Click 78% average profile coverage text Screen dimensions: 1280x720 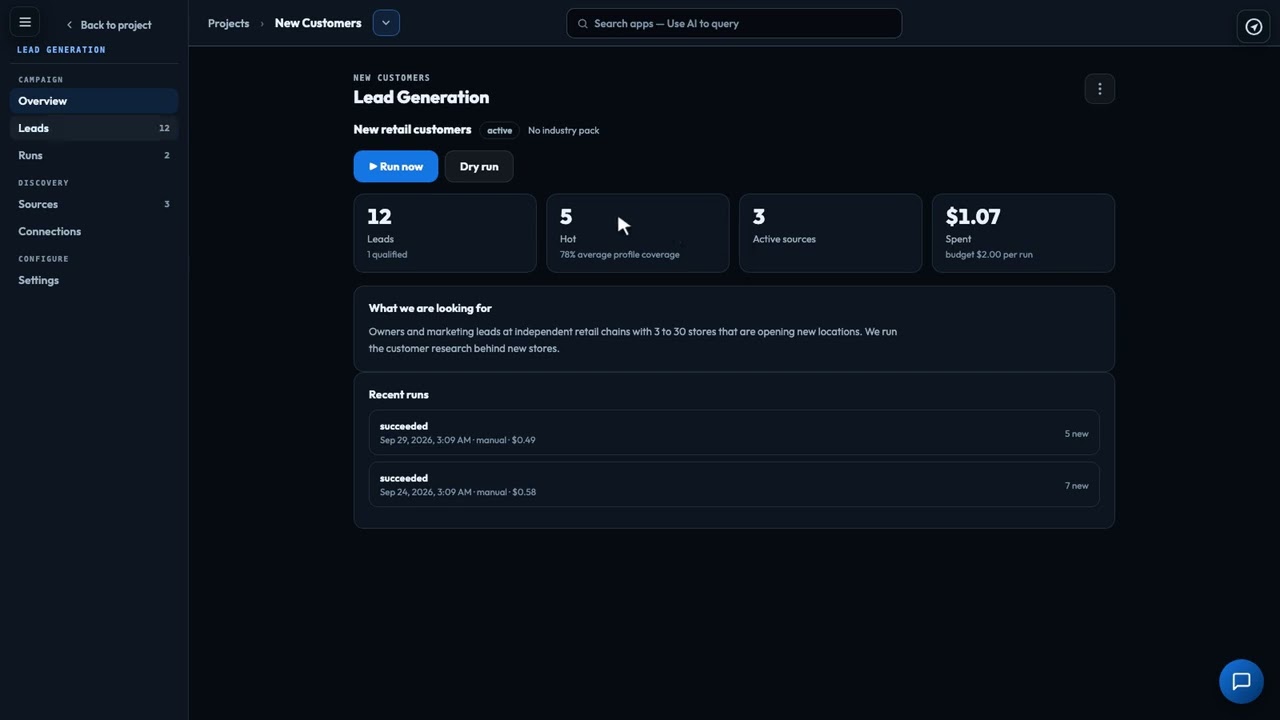point(620,254)
